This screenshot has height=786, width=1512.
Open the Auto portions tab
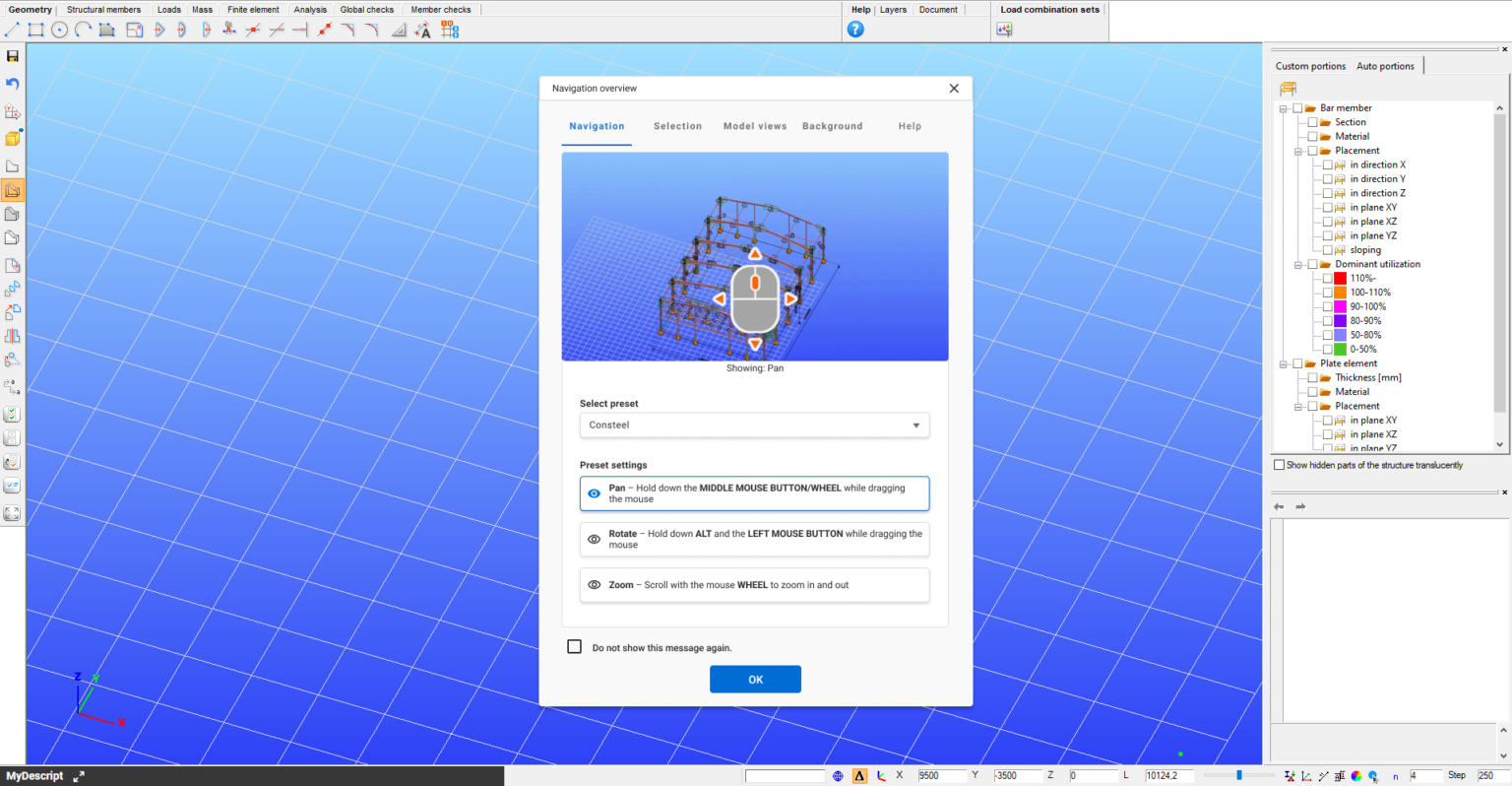1385,66
